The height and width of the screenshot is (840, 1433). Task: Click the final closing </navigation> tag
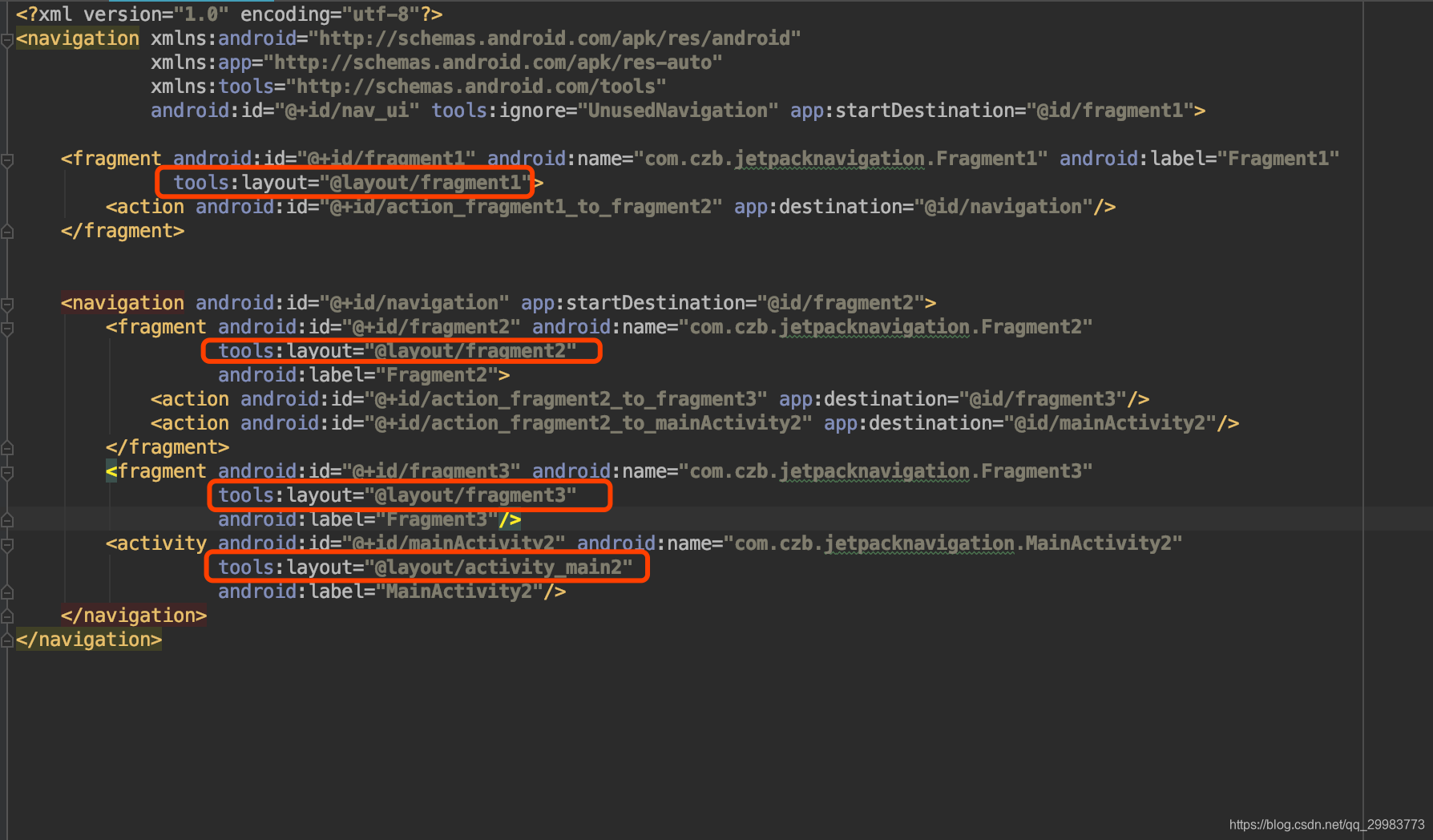(x=89, y=640)
